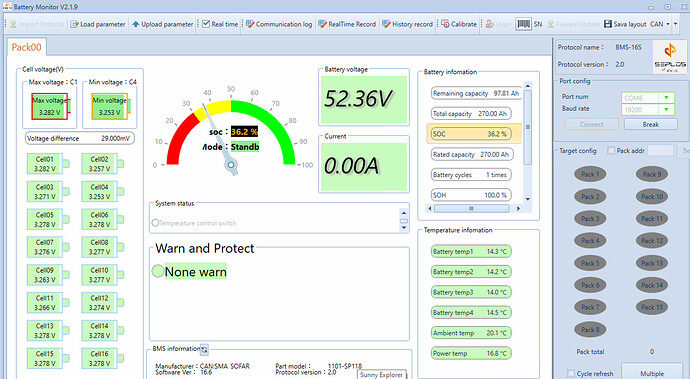Click the Remaining capacity 97.81 Ah field

(x=476, y=93)
